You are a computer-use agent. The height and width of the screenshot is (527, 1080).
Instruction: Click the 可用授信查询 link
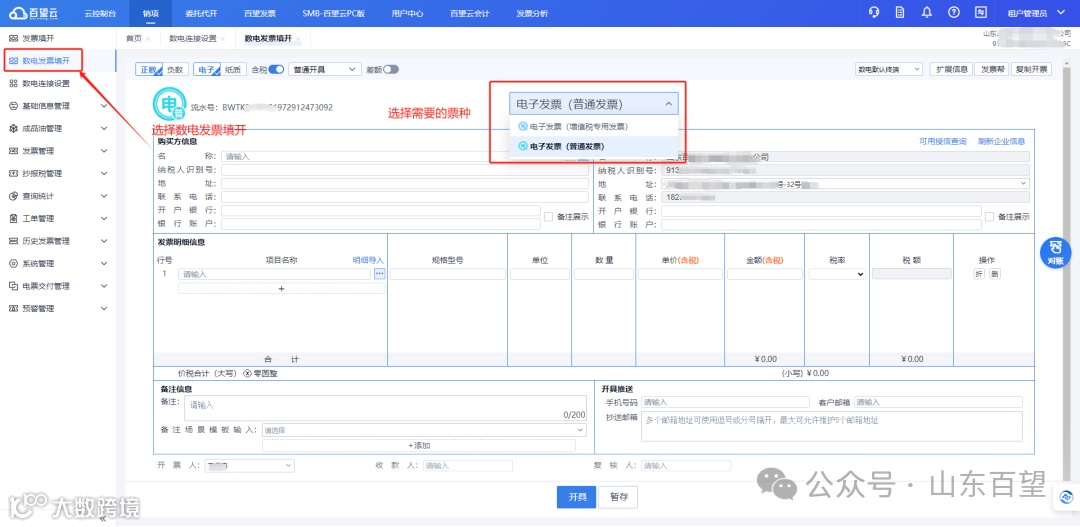[x=942, y=141]
